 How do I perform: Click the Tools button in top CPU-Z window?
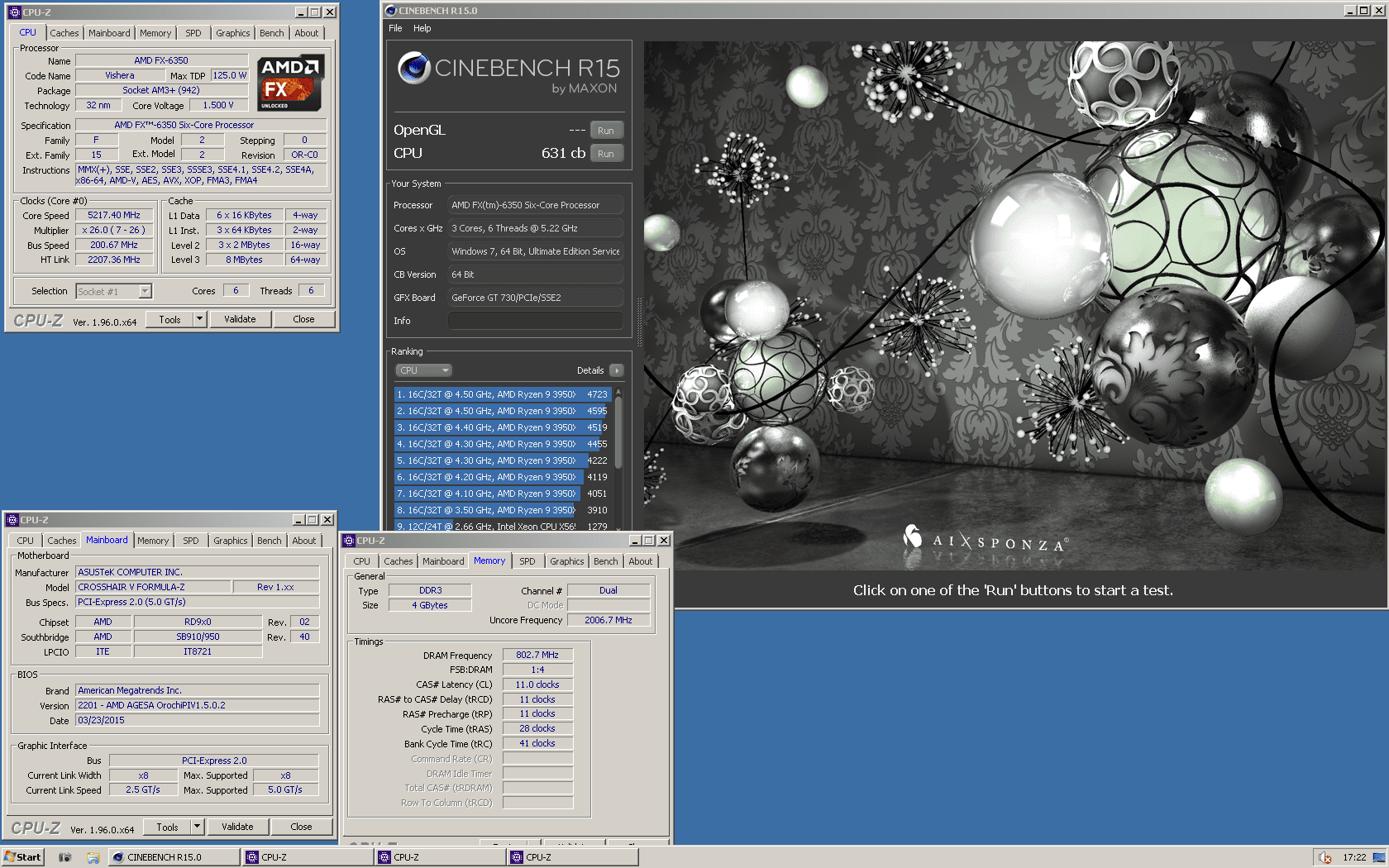(169, 319)
